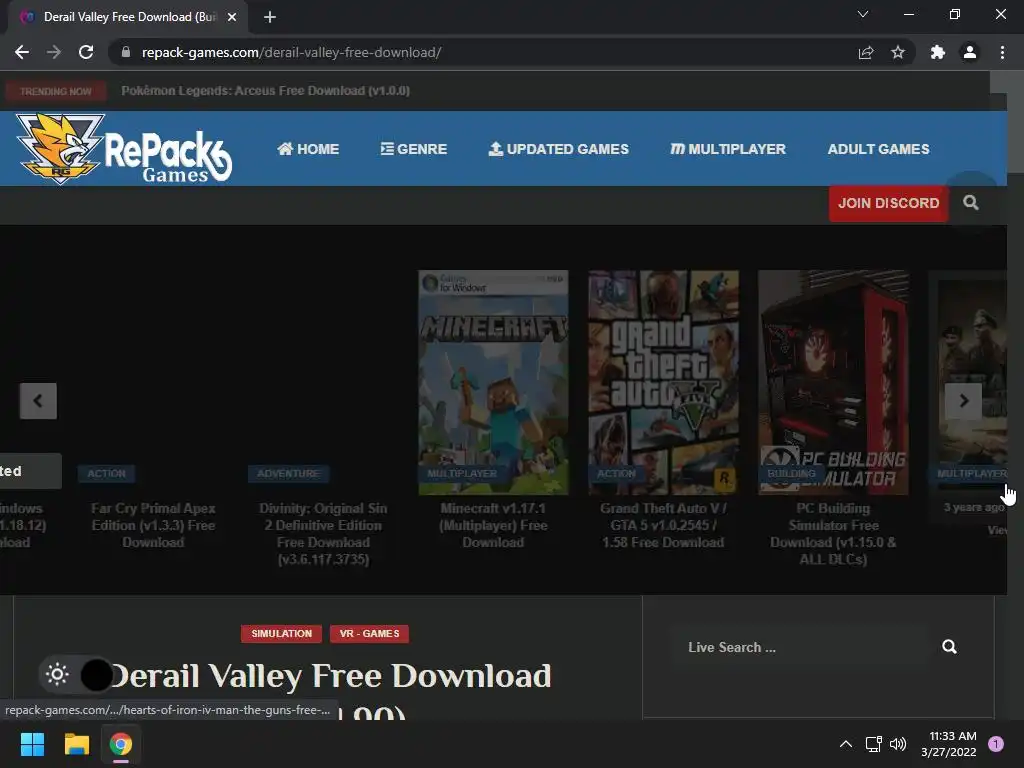Viewport: 1024px width, 768px height.
Task: Open Grand Theft Auto V thumbnail
Action: click(664, 382)
